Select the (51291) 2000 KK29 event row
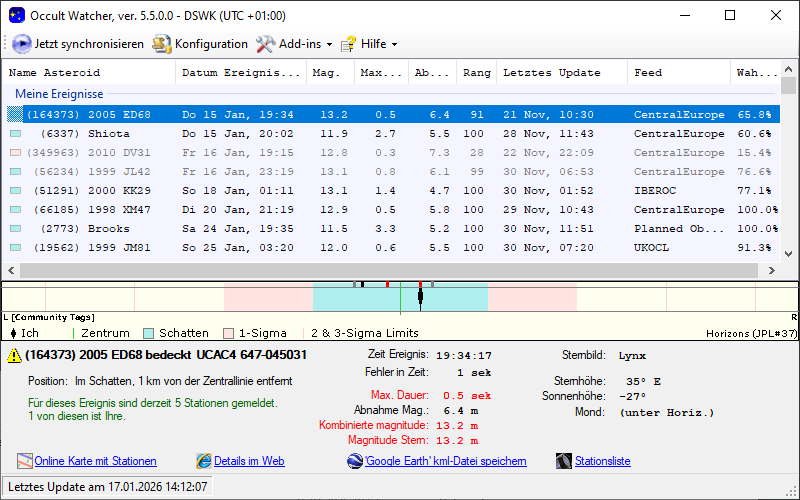The image size is (800, 500). (393, 190)
